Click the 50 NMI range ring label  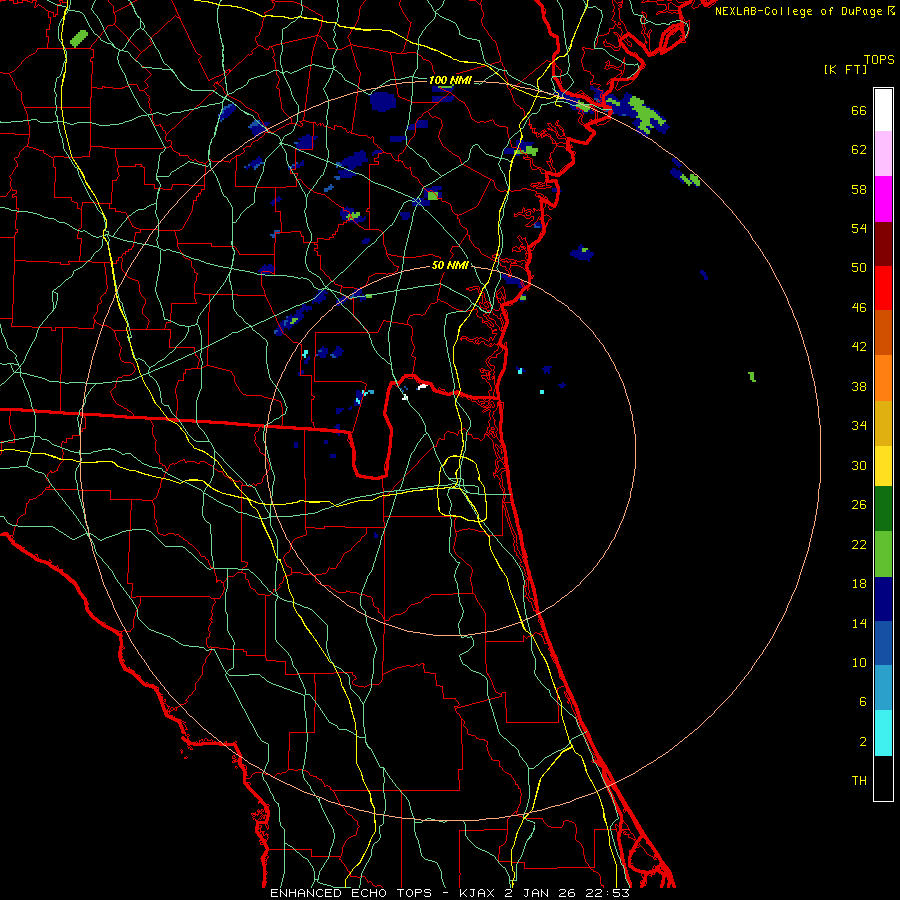450,265
